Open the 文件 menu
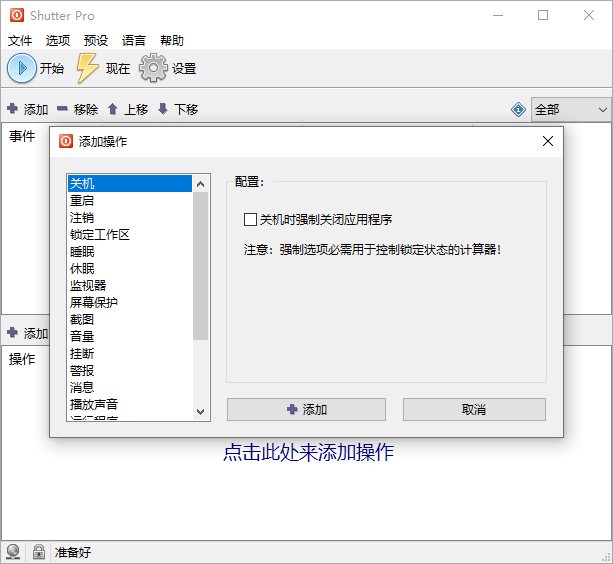Image resolution: width=613 pixels, height=564 pixels. pyautogui.click(x=21, y=41)
